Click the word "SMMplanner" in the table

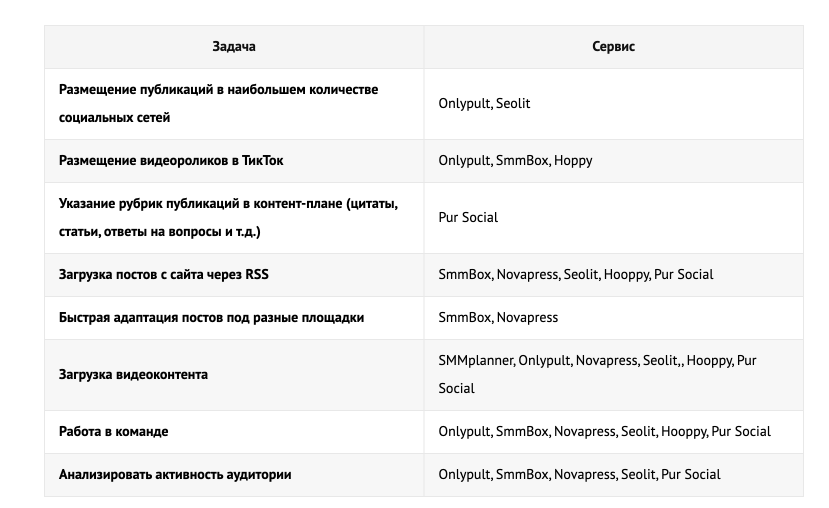click(x=475, y=360)
